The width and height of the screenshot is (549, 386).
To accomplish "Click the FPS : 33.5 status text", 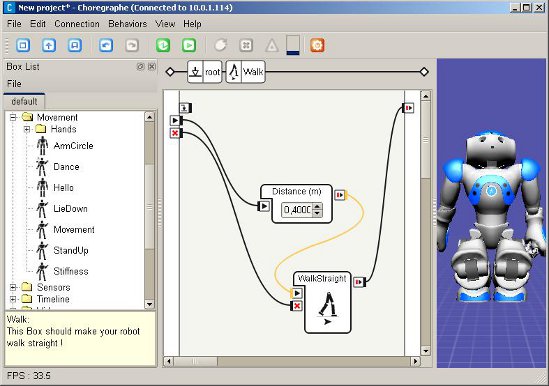I will coord(29,376).
